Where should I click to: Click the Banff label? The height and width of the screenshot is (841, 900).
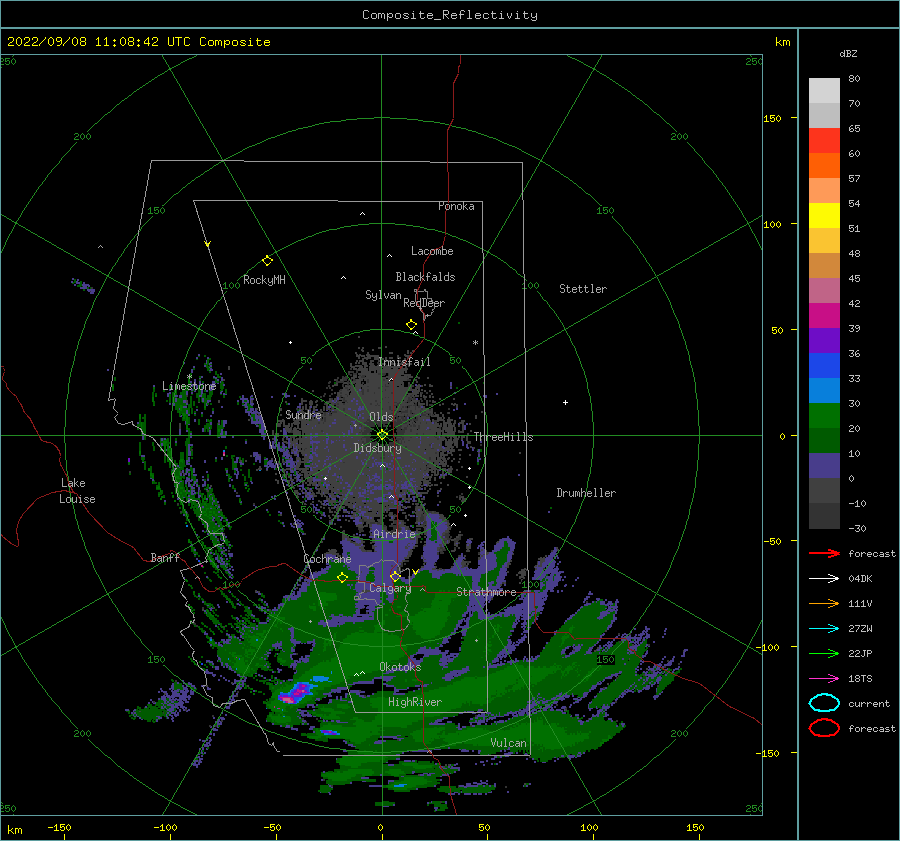(x=165, y=557)
